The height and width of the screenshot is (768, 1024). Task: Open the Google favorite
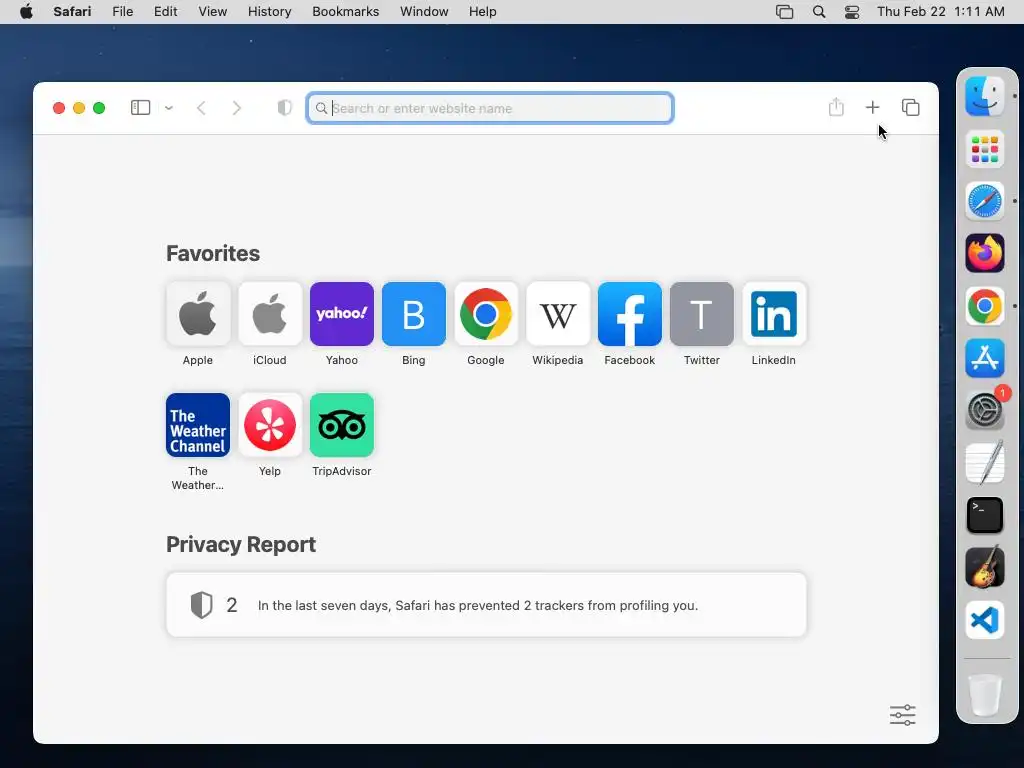pos(486,314)
